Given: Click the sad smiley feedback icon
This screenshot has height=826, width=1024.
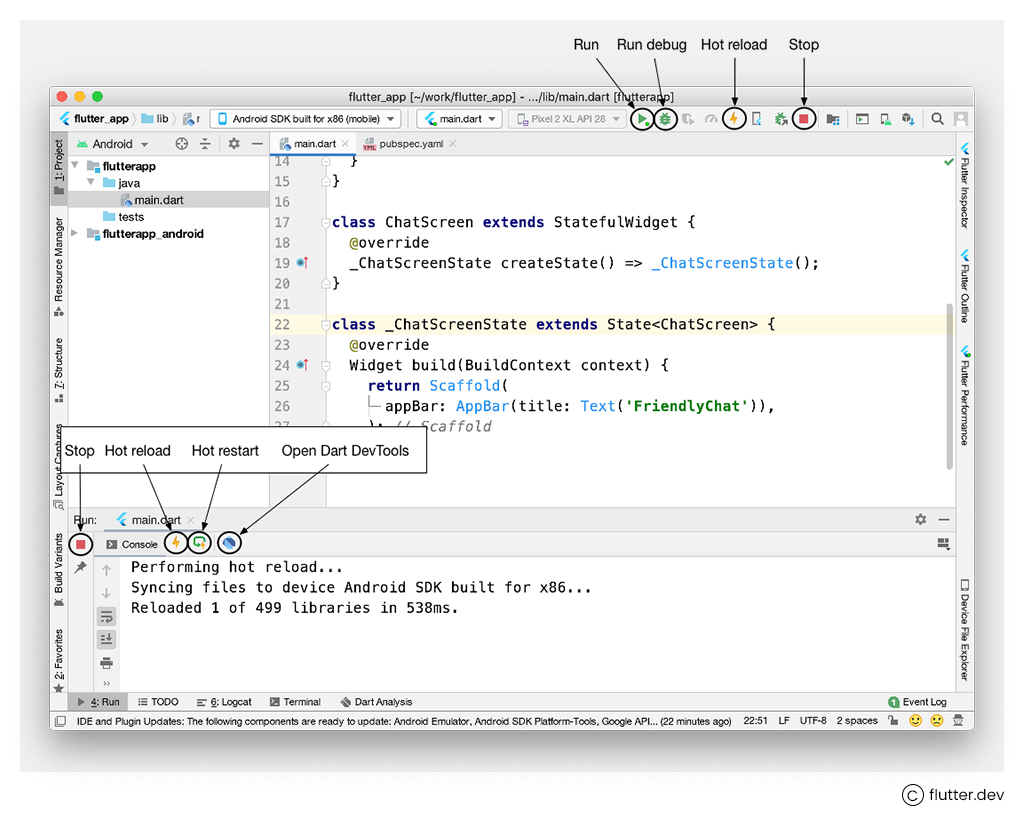Looking at the screenshot, I should [936, 721].
